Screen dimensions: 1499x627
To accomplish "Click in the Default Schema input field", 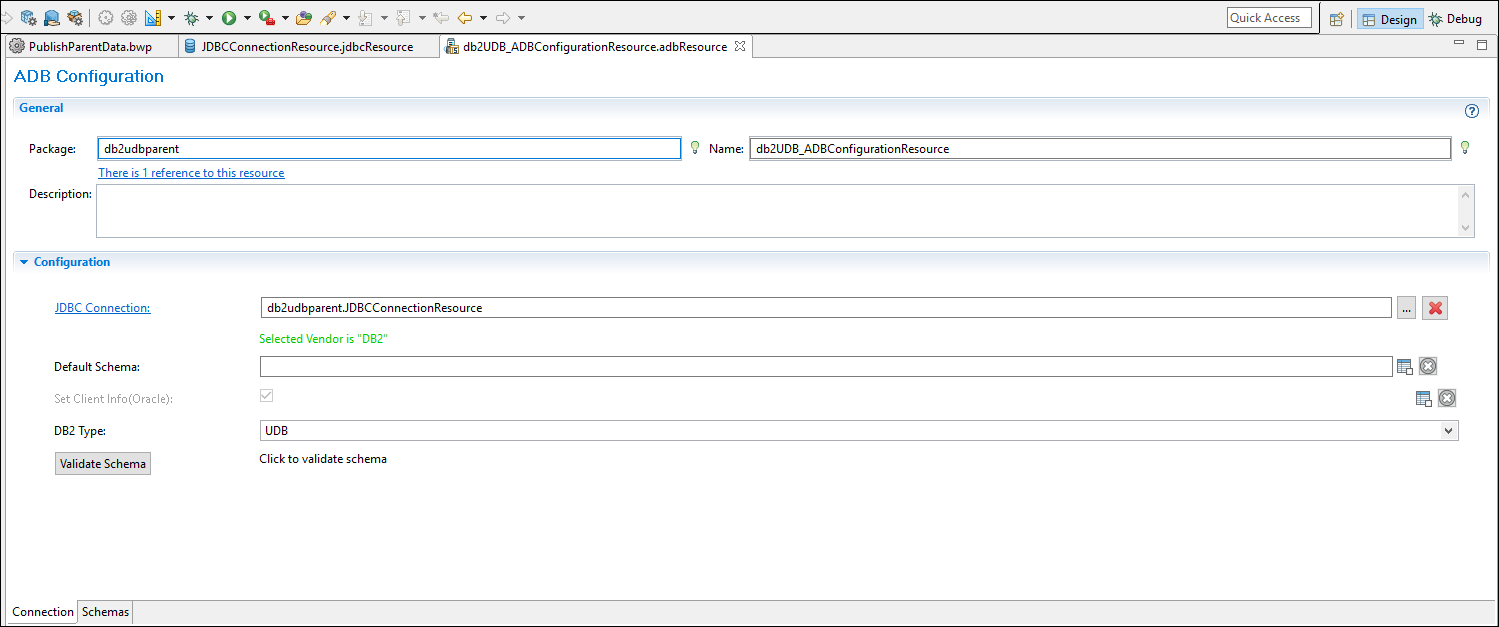I will [x=826, y=366].
